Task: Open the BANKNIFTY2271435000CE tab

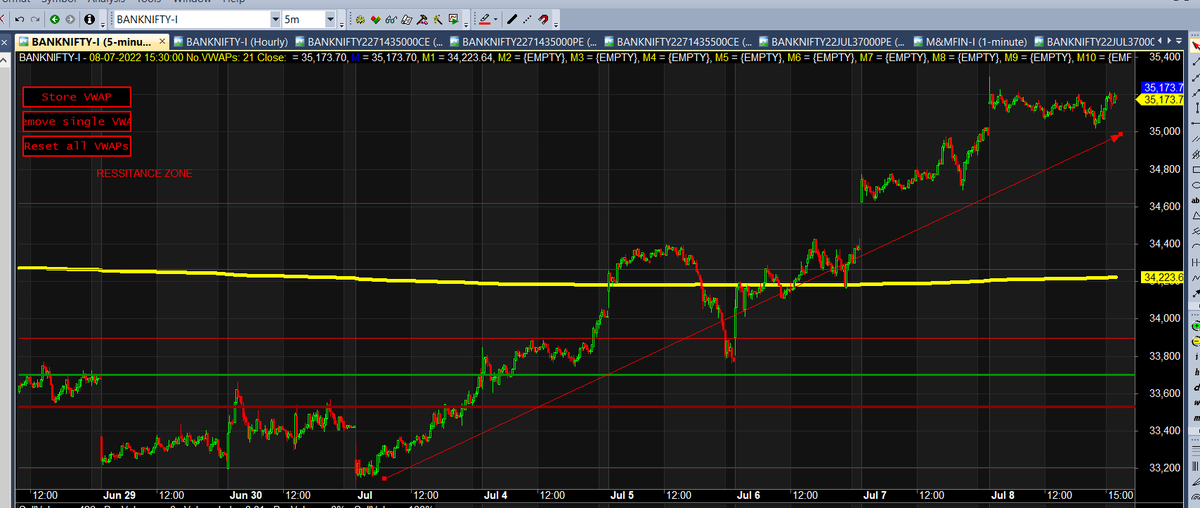Action: 371,42
